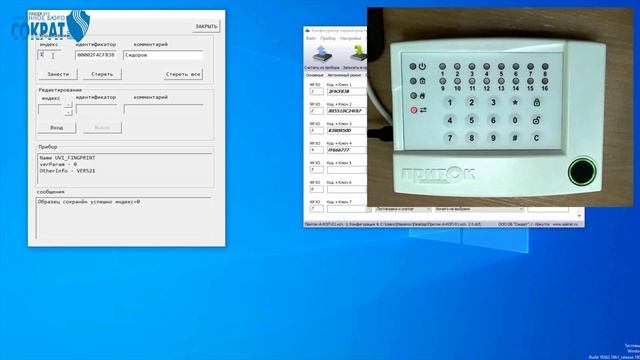Focus the идентификатор field with 00002F4CF838

coord(96,55)
